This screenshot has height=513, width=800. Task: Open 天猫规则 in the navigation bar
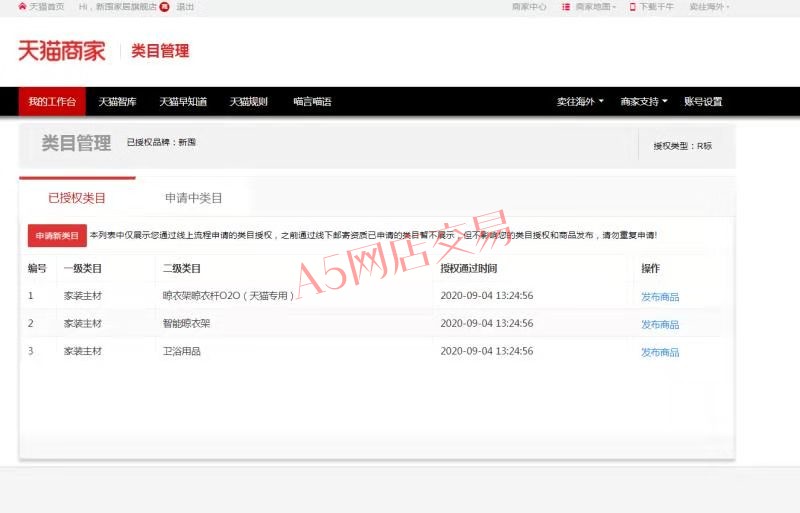248,102
